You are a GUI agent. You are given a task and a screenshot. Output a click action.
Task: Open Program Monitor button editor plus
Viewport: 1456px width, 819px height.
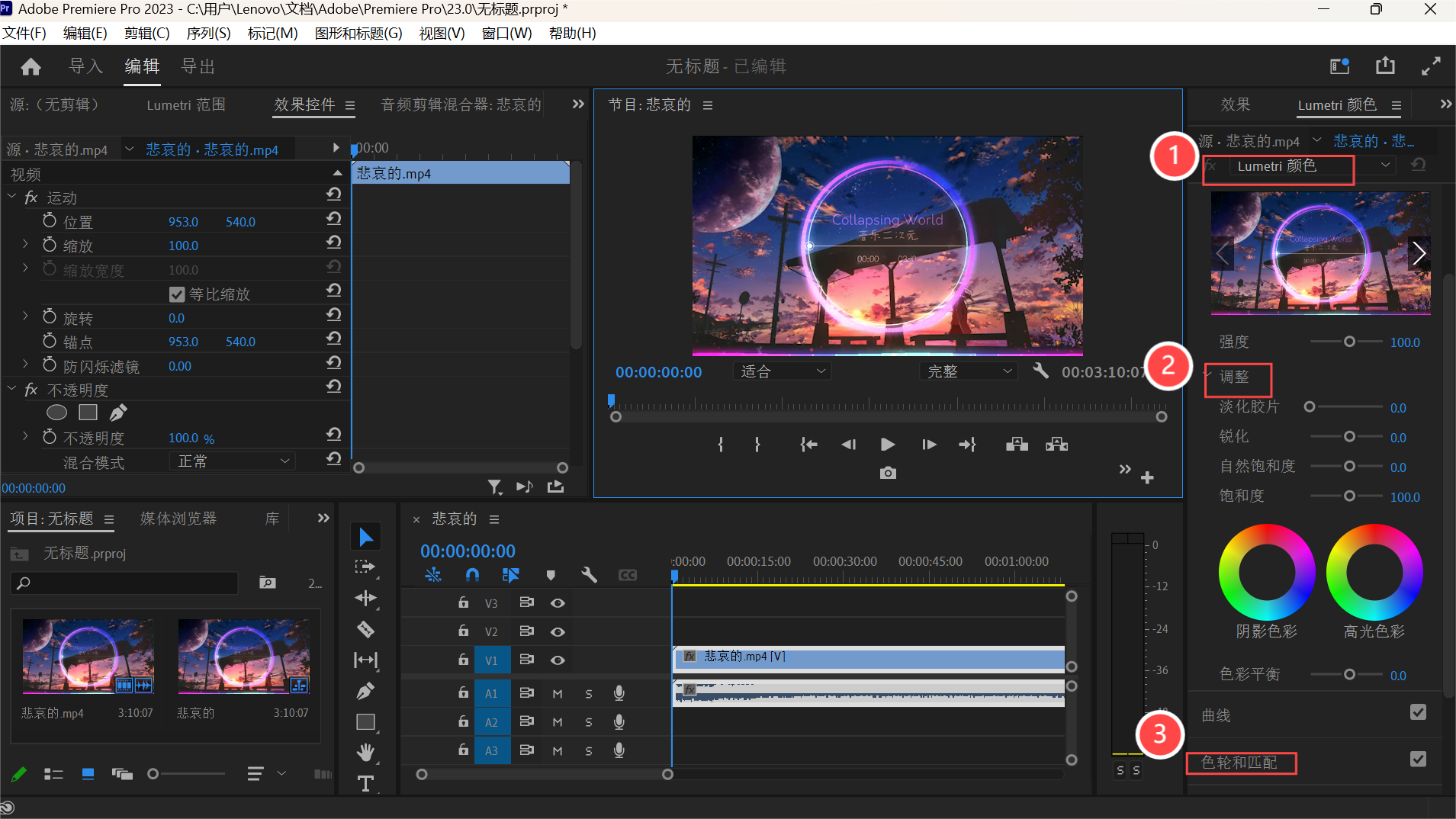(1147, 478)
